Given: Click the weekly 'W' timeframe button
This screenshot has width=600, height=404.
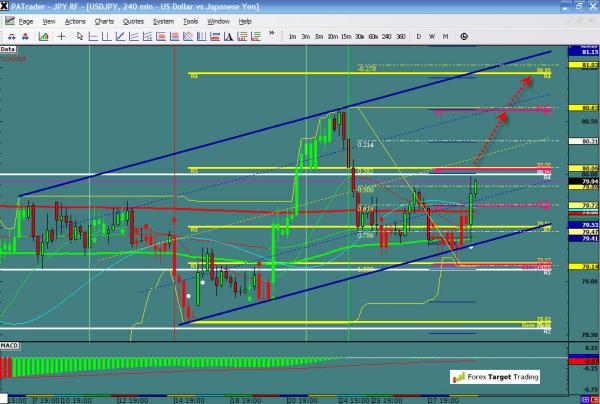Looking at the screenshot, I should (432, 35).
